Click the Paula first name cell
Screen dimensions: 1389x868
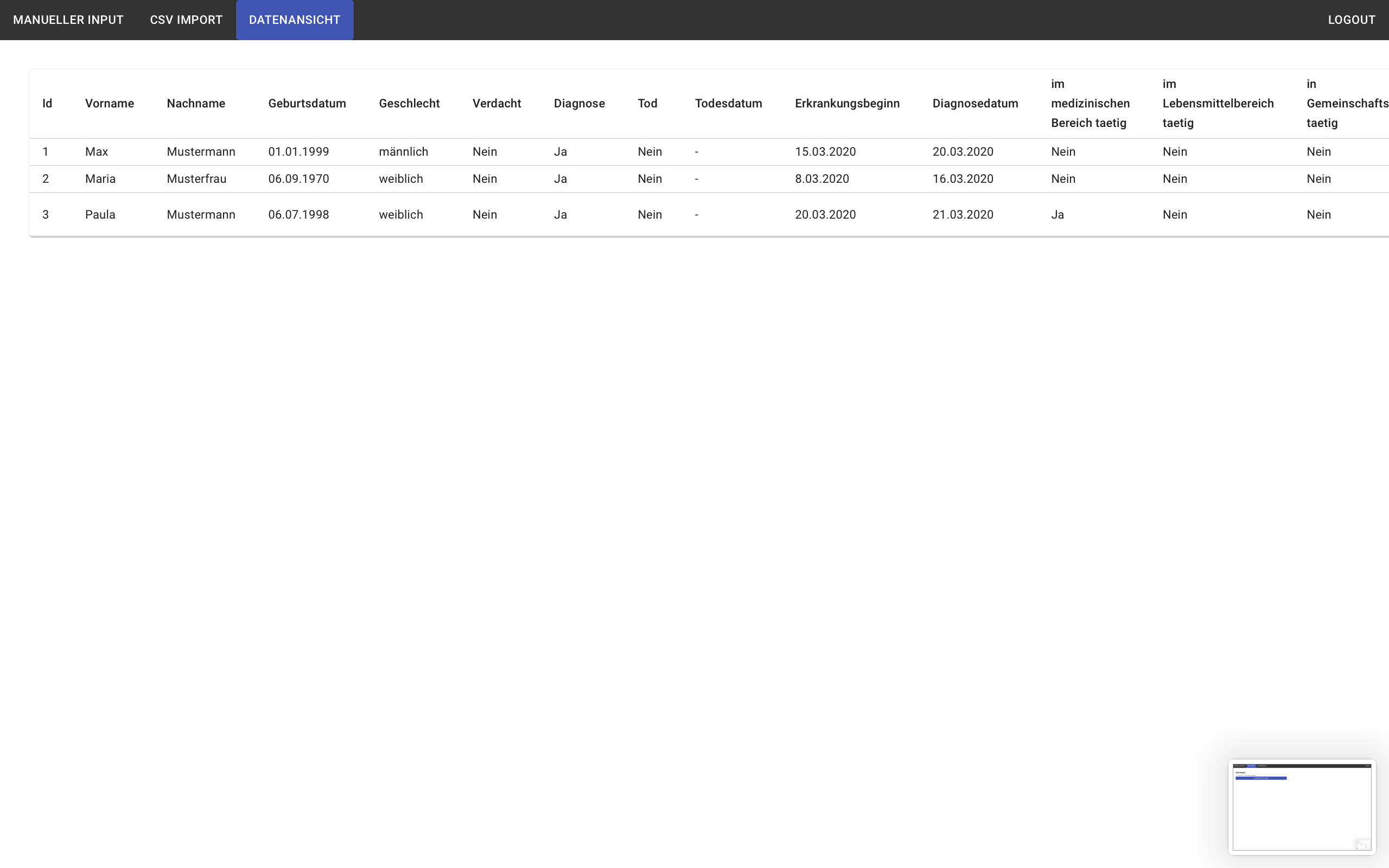click(100, 215)
